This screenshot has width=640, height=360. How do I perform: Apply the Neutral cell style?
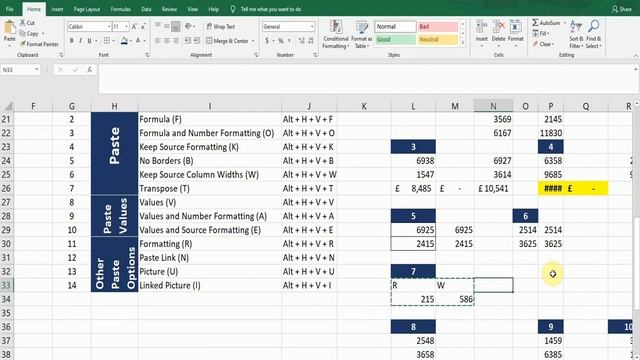click(x=438, y=40)
